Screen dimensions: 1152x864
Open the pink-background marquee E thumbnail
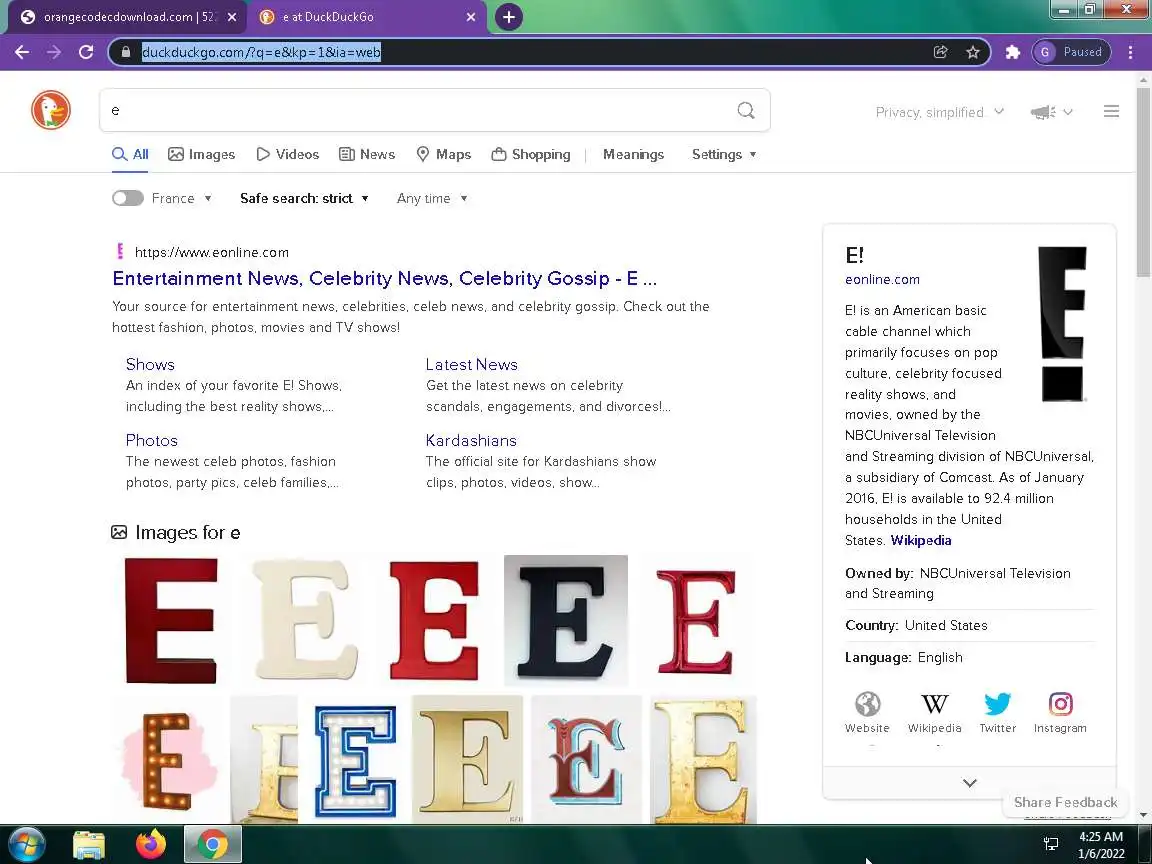pyautogui.click(x=170, y=760)
